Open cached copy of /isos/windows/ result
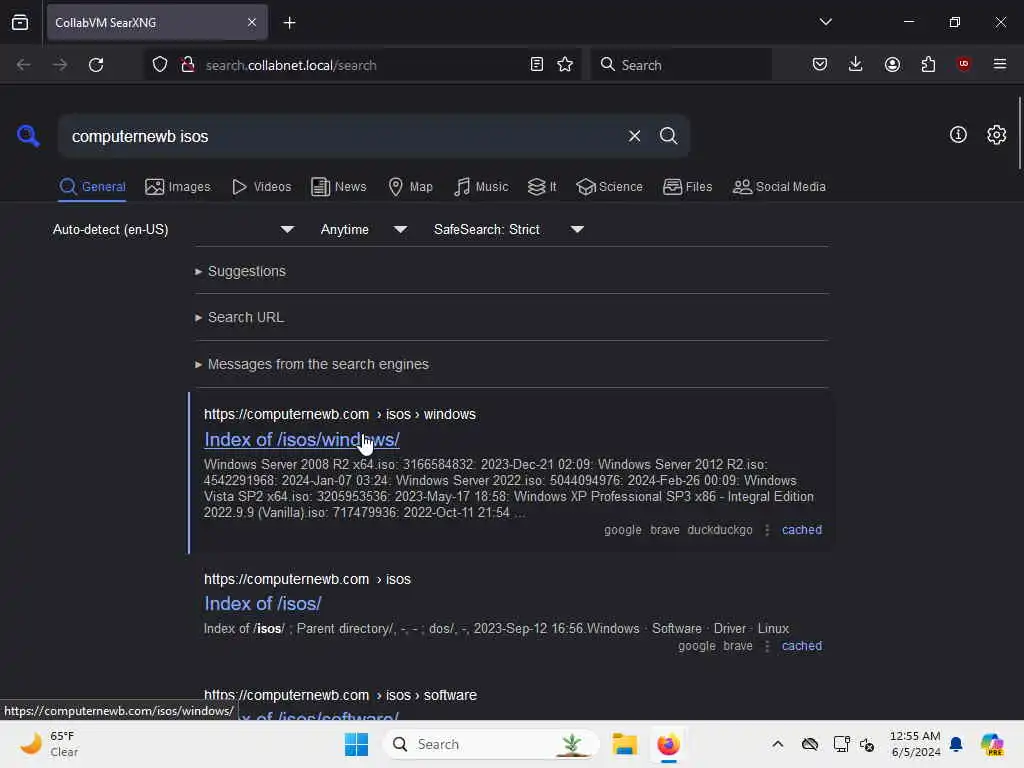Screen dimensions: 1024x768 click(x=801, y=530)
